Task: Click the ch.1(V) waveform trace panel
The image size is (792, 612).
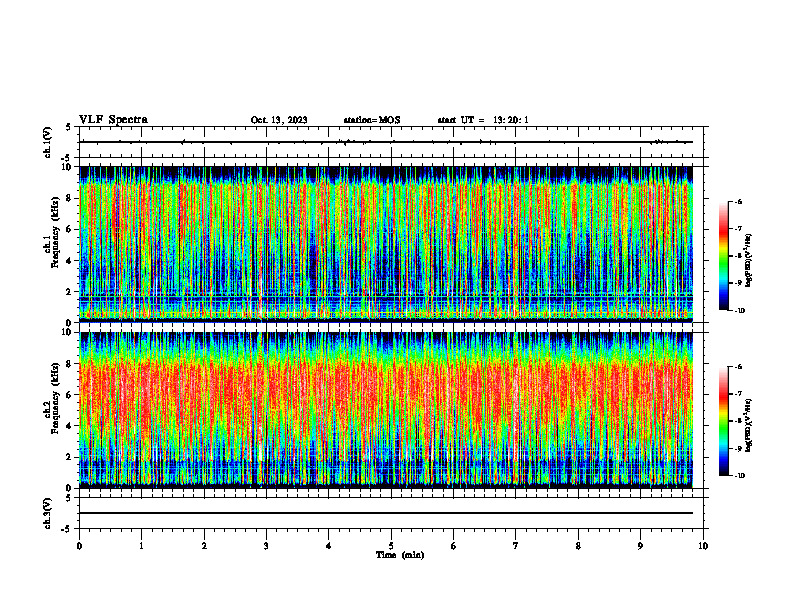Action: (391, 142)
